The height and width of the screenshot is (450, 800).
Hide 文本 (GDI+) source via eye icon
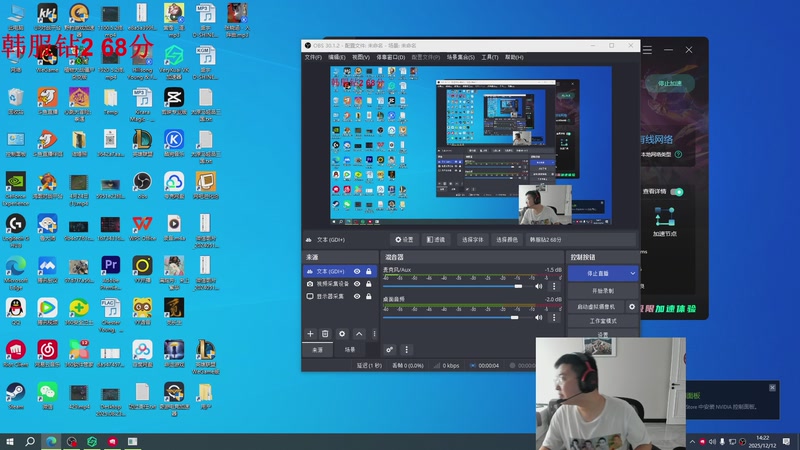[357, 271]
